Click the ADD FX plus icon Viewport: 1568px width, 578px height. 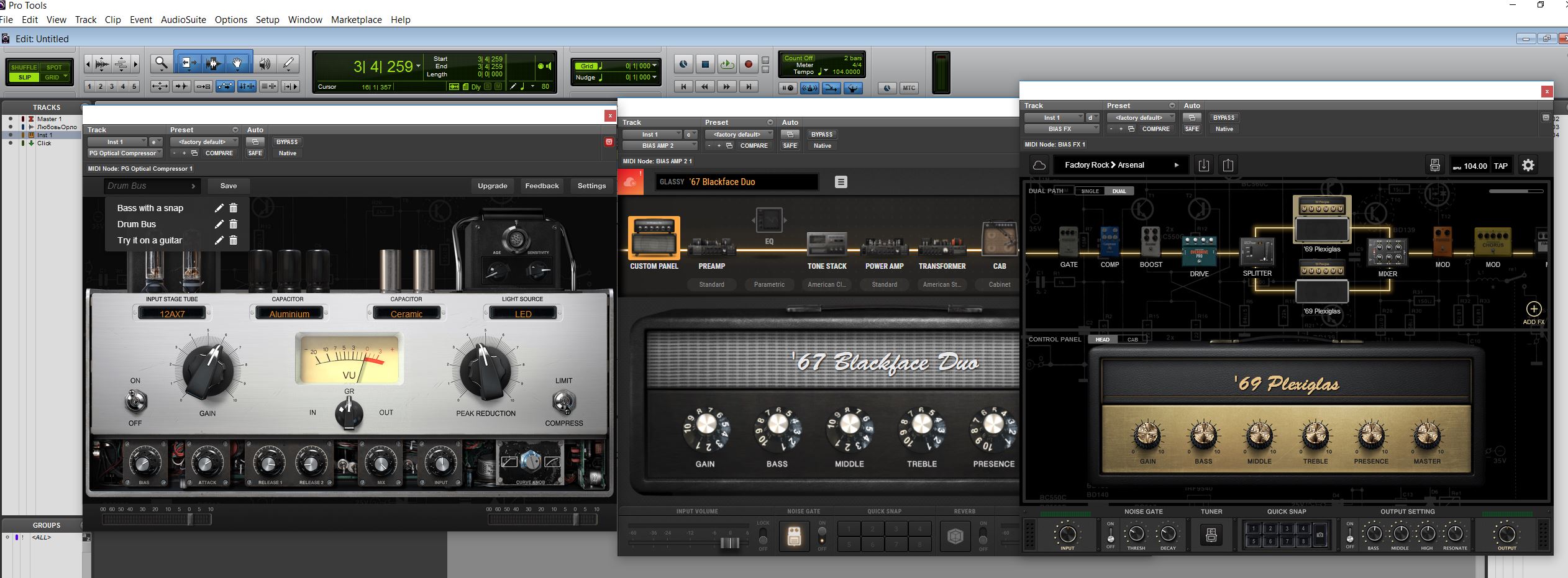point(1533,309)
